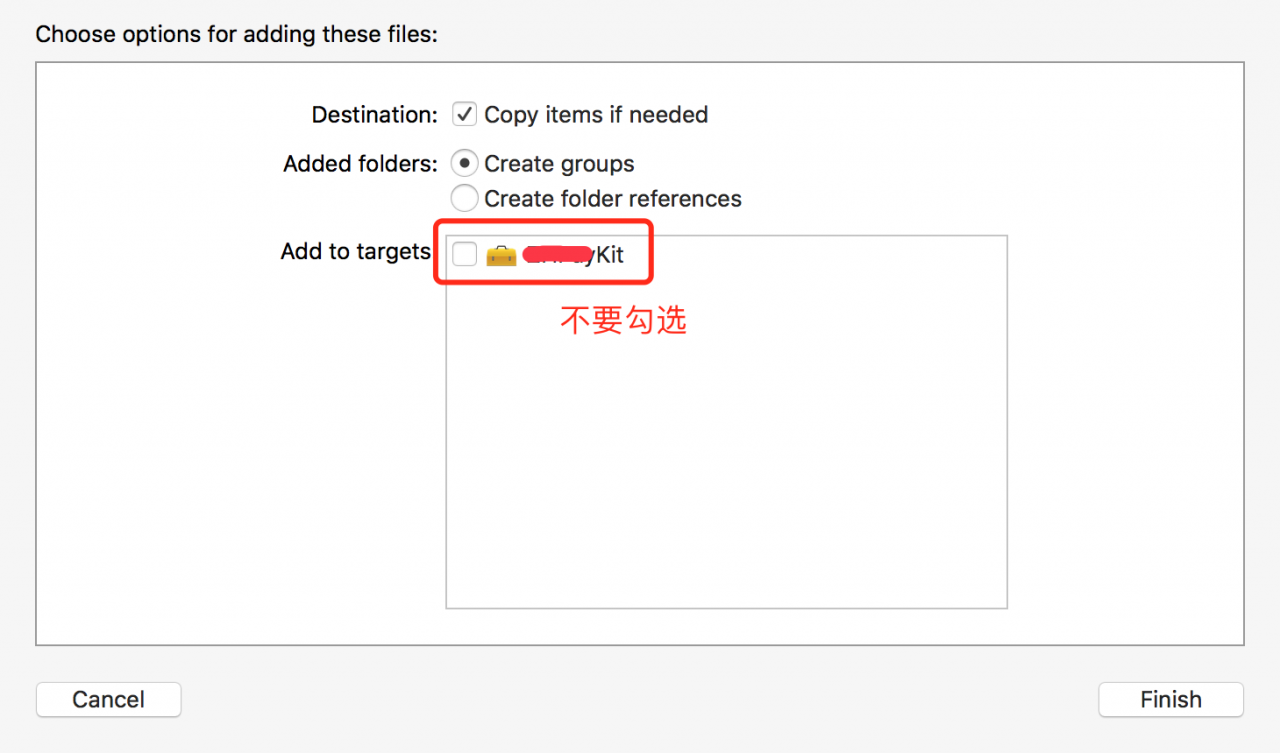Choose the Create folder references radio button
The image size is (1280, 753).
pyautogui.click(x=464, y=198)
